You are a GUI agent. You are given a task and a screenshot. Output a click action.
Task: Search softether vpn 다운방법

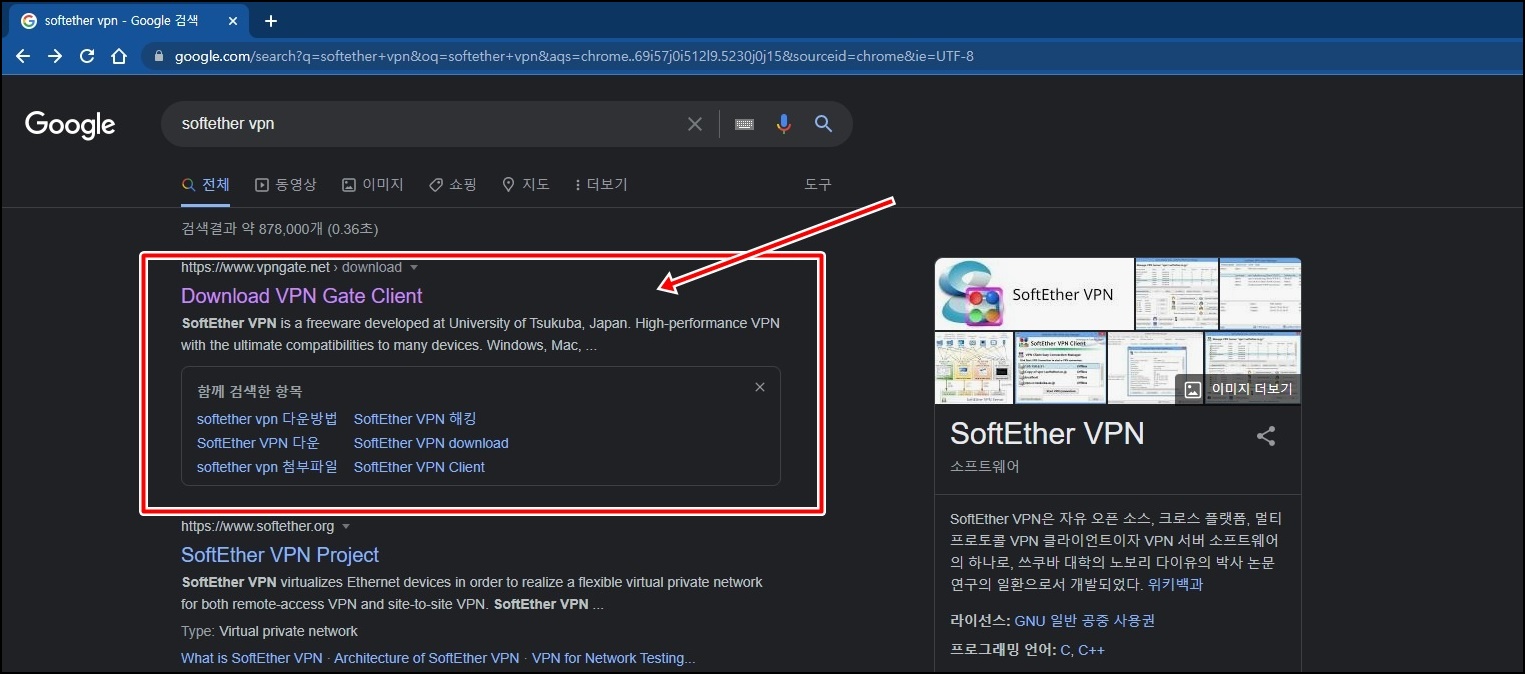click(x=267, y=419)
